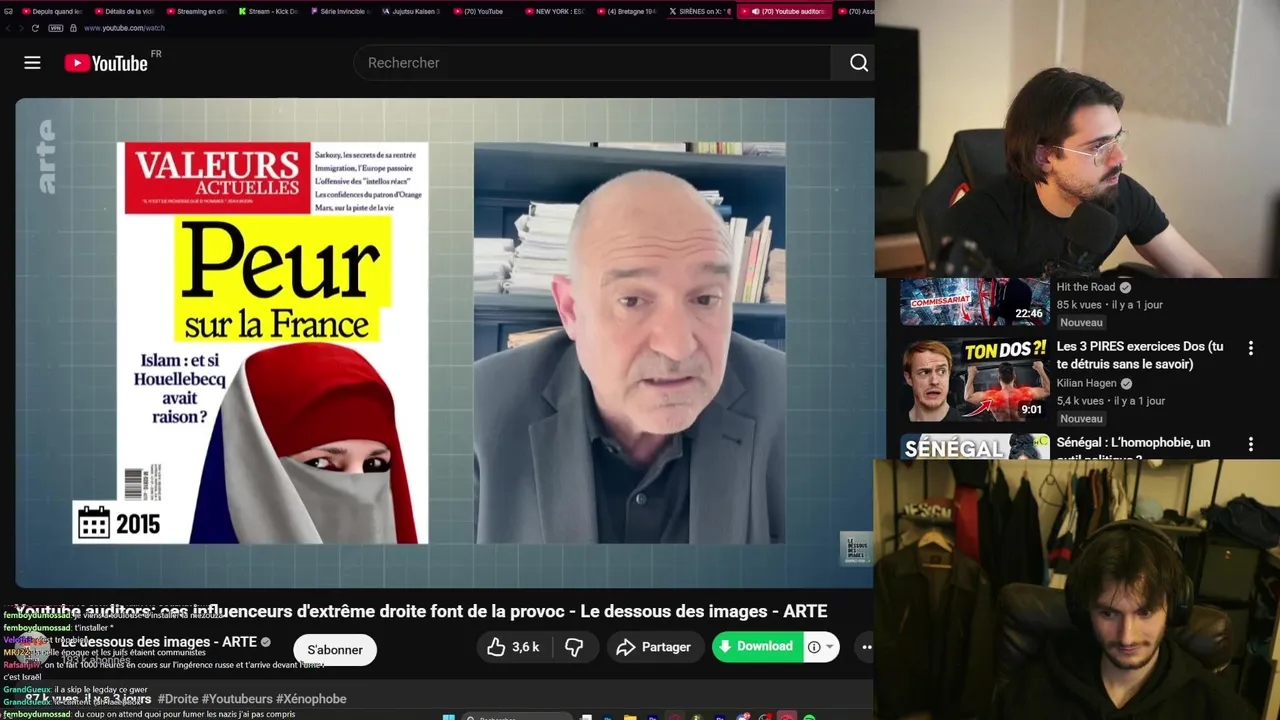Click the S'abonner subscribe button
1280x720 pixels.
[x=335, y=650]
